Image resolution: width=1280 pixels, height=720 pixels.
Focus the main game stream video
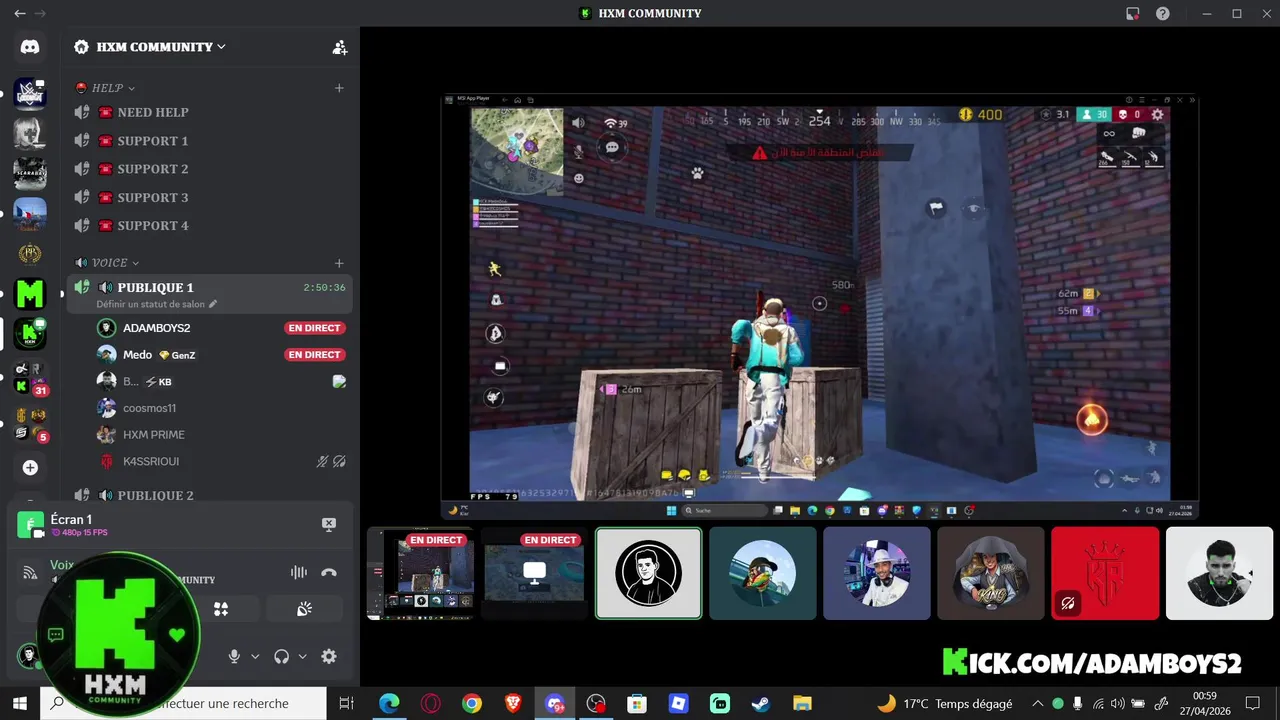coord(820,307)
